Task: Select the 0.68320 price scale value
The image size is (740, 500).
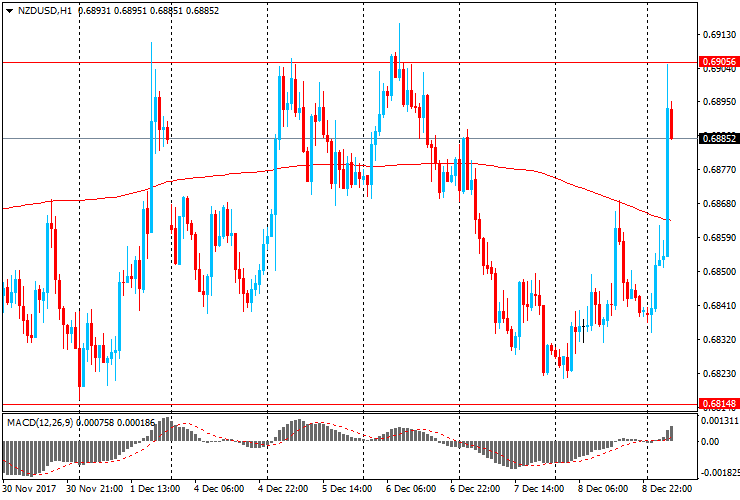Action: (x=719, y=339)
